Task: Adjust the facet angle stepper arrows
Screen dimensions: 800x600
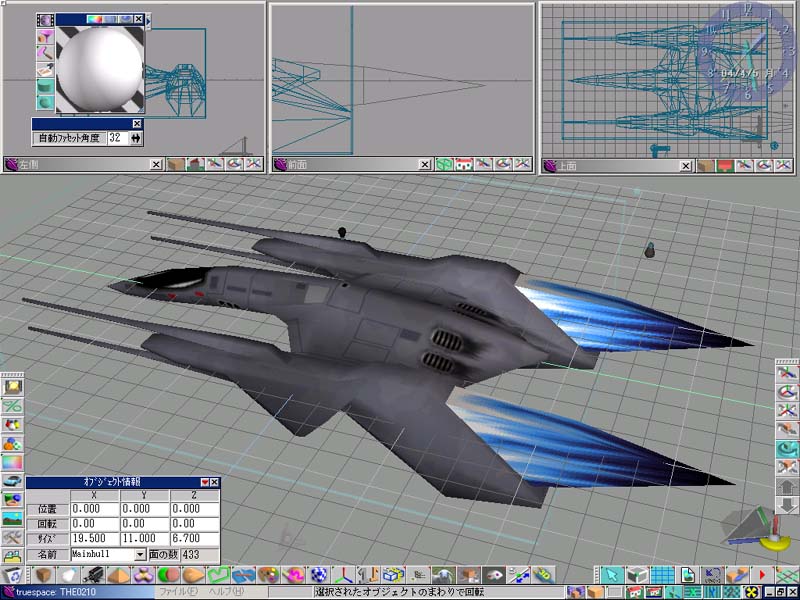Action: click(136, 138)
